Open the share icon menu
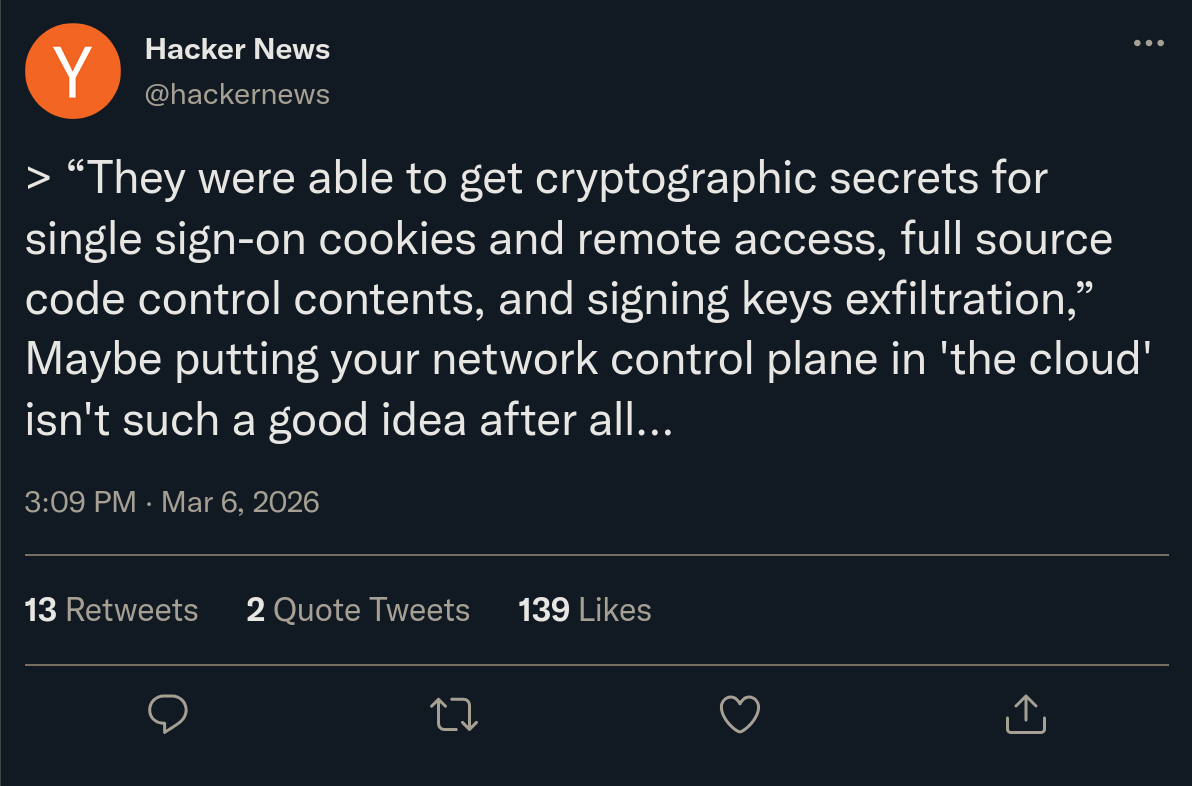 (1025, 713)
